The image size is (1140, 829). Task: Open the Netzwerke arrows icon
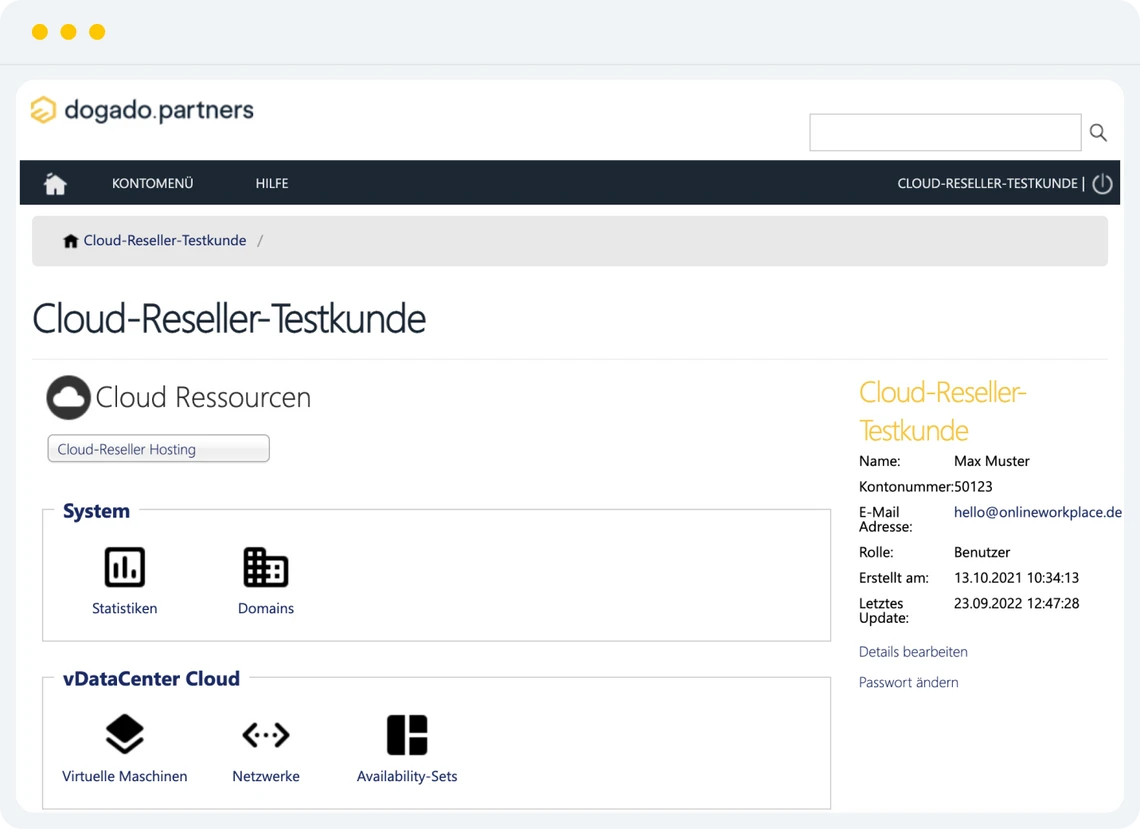[x=265, y=735]
